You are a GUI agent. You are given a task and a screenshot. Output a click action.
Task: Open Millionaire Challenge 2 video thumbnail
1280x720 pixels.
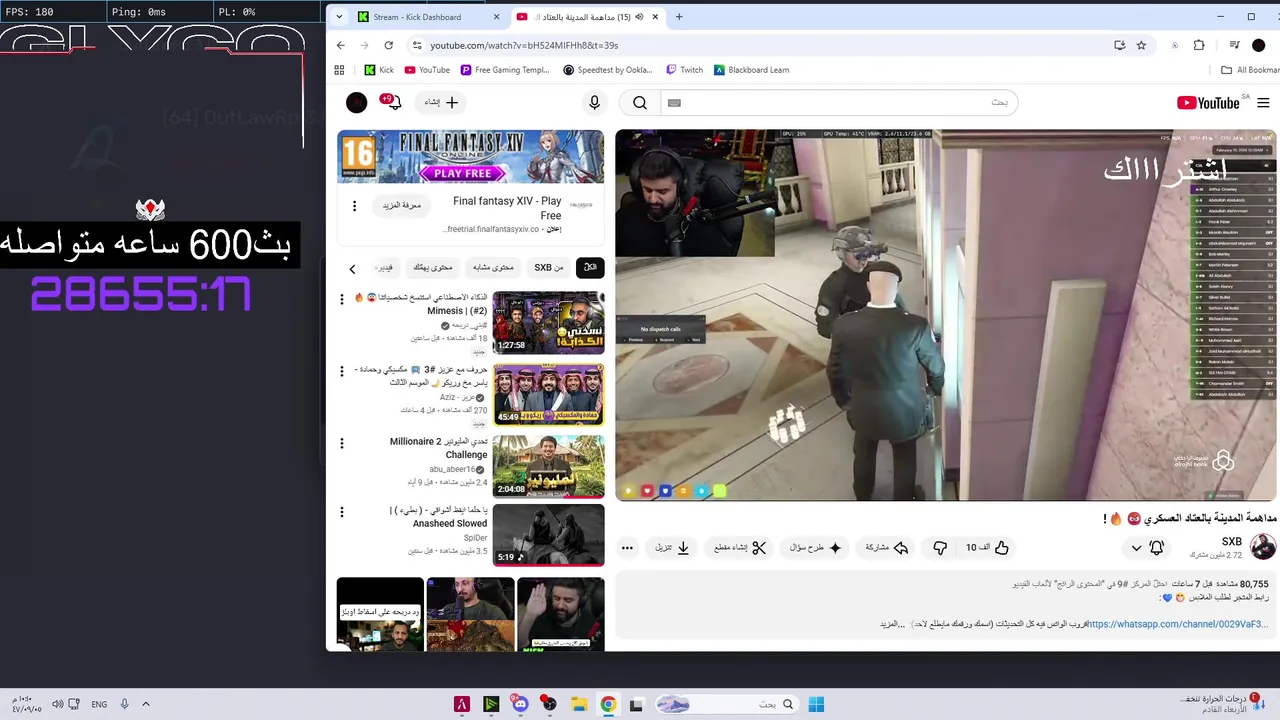(x=548, y=466)
